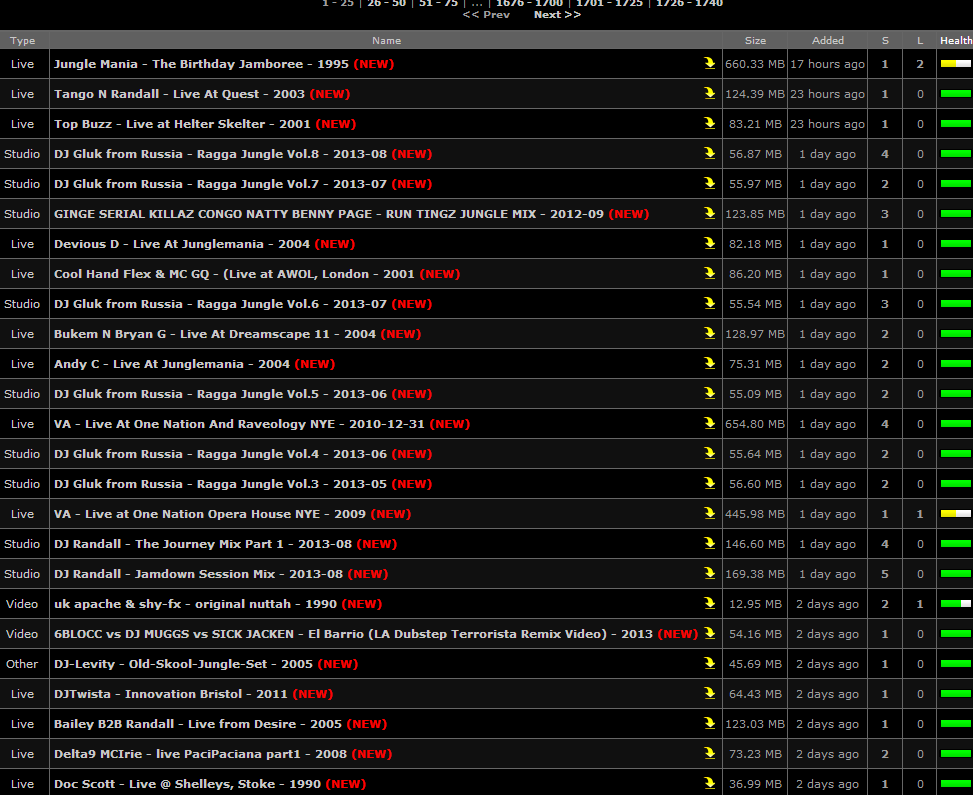Click download arrow for Opera House NYE 2009
The image size is (973, 795).
[x=709, y=513]
